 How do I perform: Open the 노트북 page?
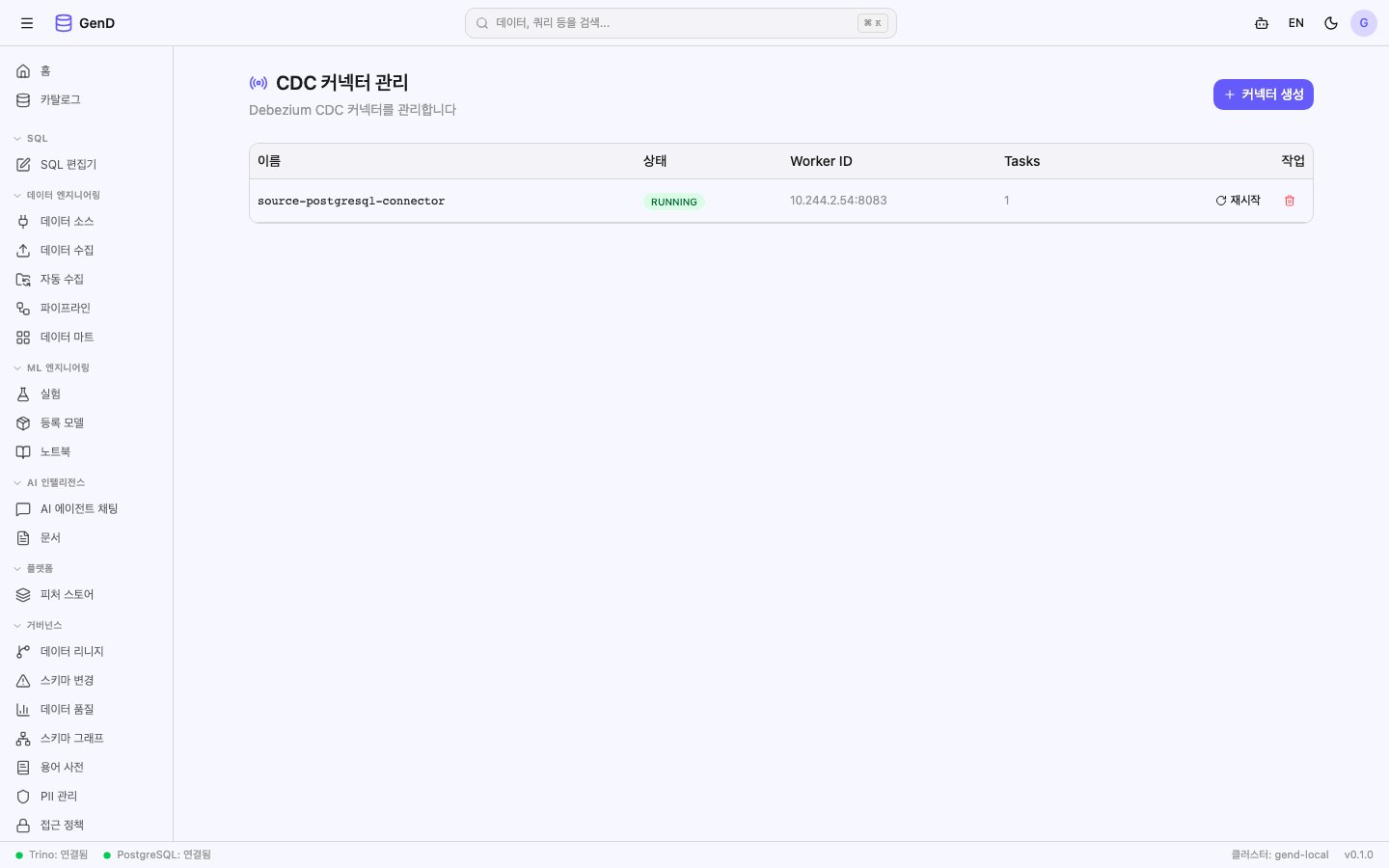coord(87,452)
